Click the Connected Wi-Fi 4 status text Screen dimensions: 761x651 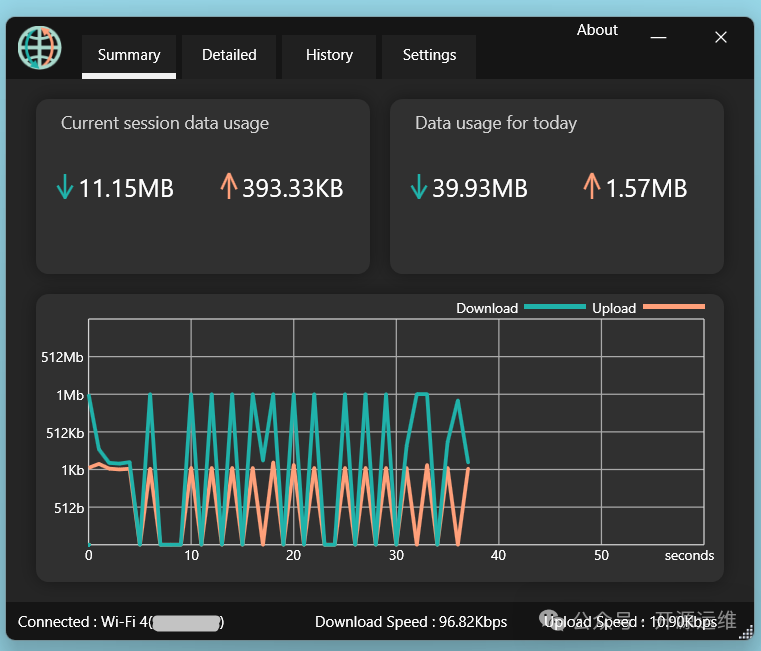tap(120, 622)
